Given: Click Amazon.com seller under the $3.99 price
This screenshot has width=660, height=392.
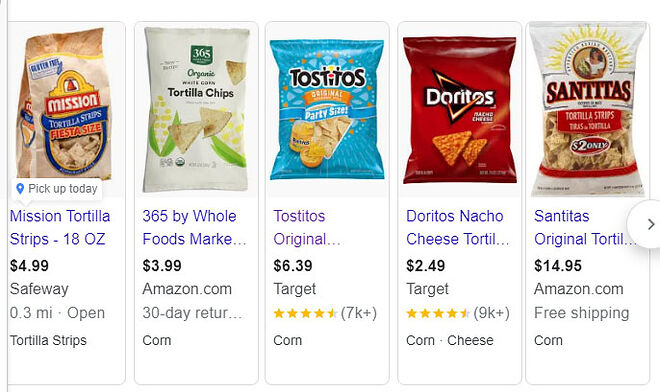Looking at the screenshot, I should tap(187, 289).
